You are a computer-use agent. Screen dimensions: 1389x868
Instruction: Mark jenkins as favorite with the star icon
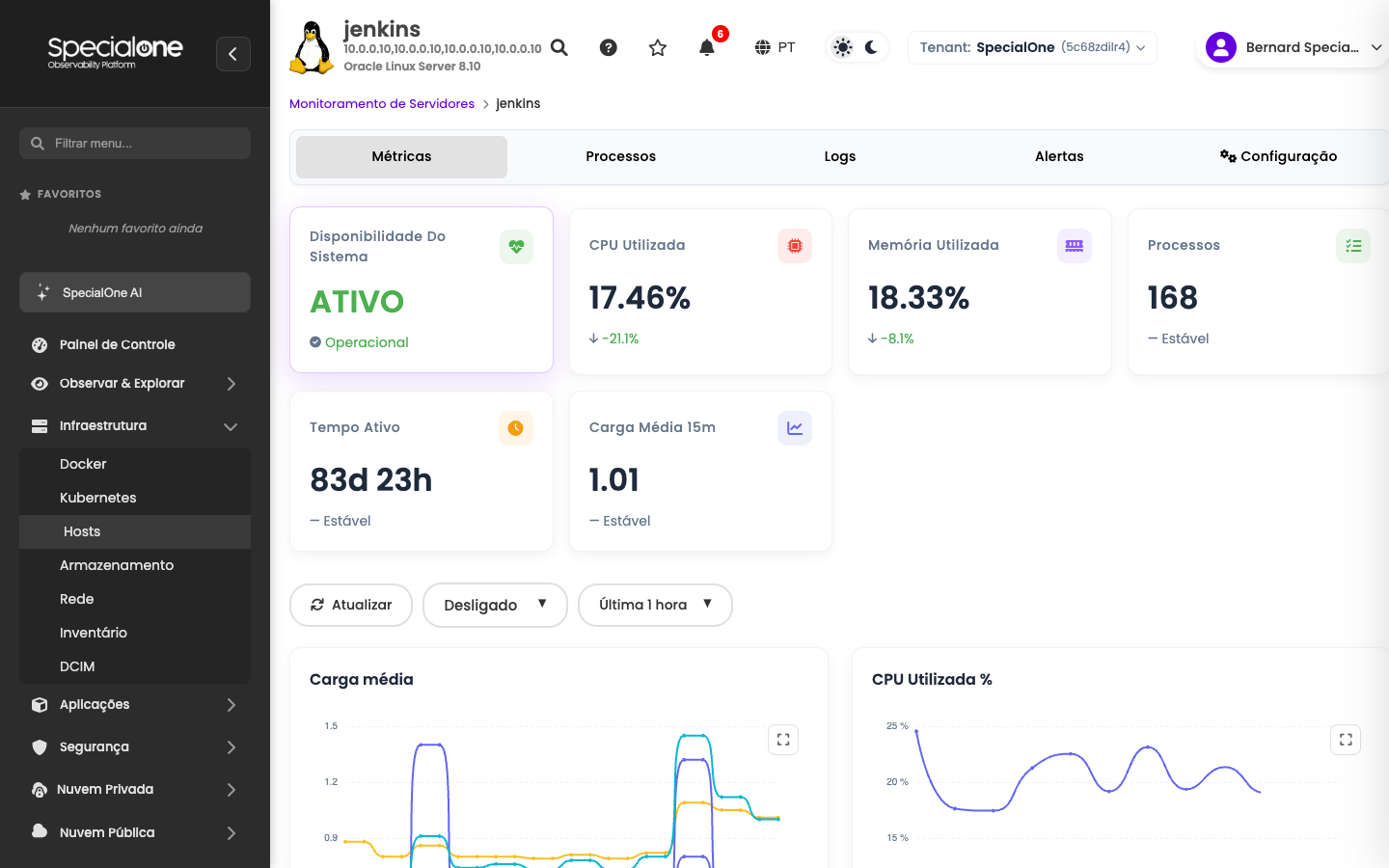pos(658,47)
